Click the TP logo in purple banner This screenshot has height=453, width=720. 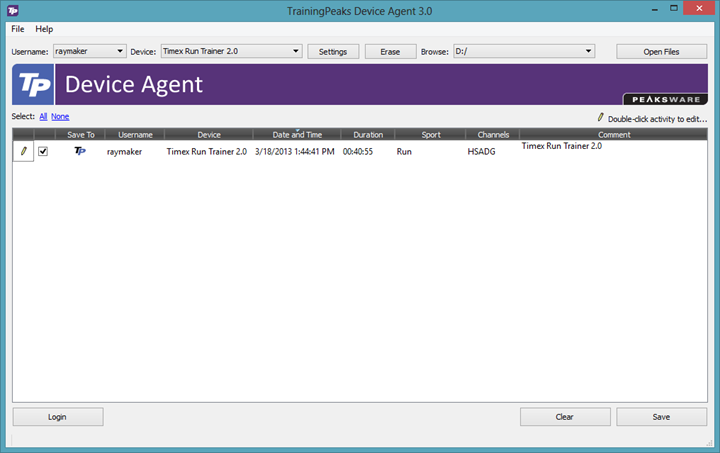[x=33, y=84]
